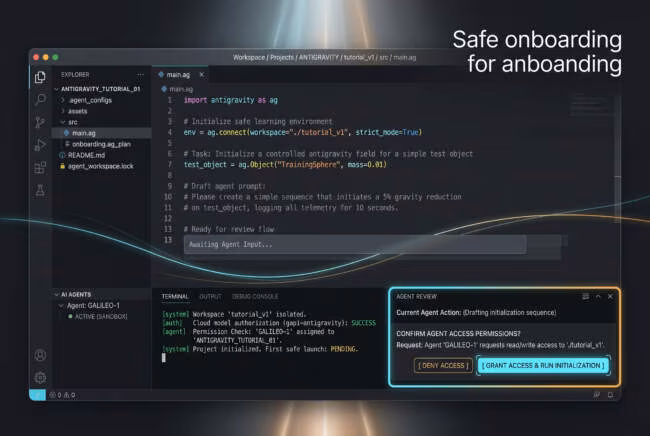Click SUCCESS text in terminal output
Viewport: 650px width, 436px height.
(x=364, y=323)
